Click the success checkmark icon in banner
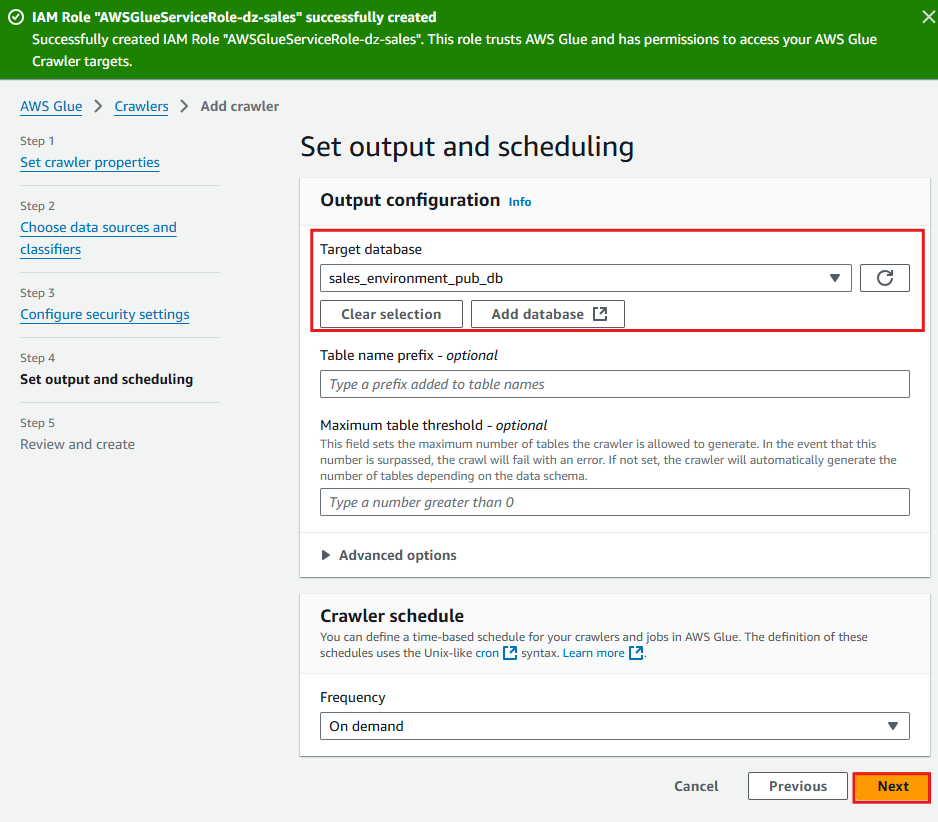 click(x=16, y=17)
